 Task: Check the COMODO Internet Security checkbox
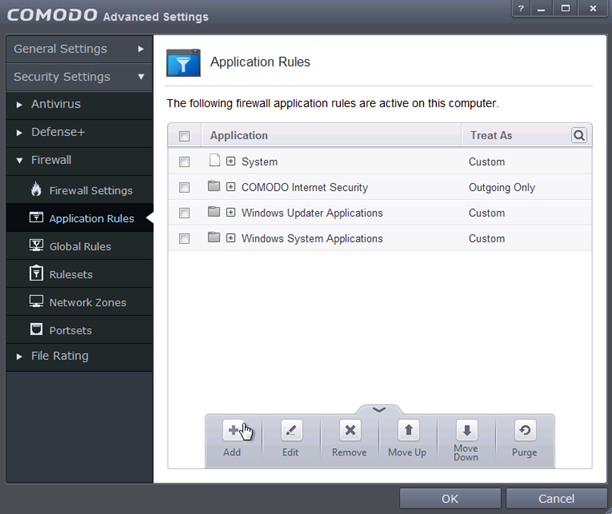point(184,187)
